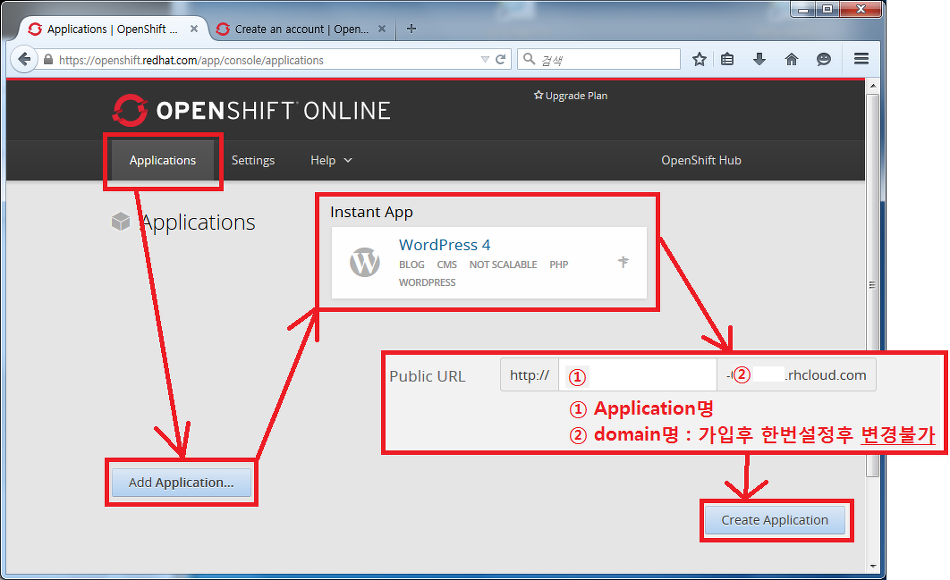The width and height of the screenshot is (950, 580).
Task: Click the Instant App heading
Action: tap(371, 212)
